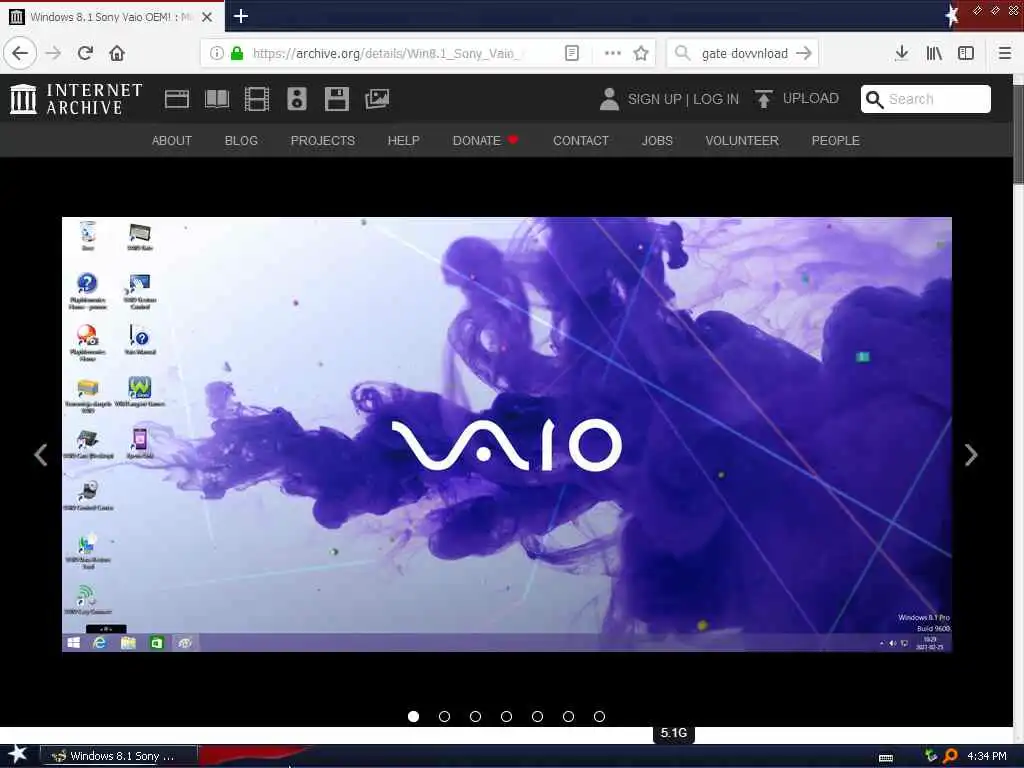
Task: Select the second carousel dot
Action: coord(445,716)
